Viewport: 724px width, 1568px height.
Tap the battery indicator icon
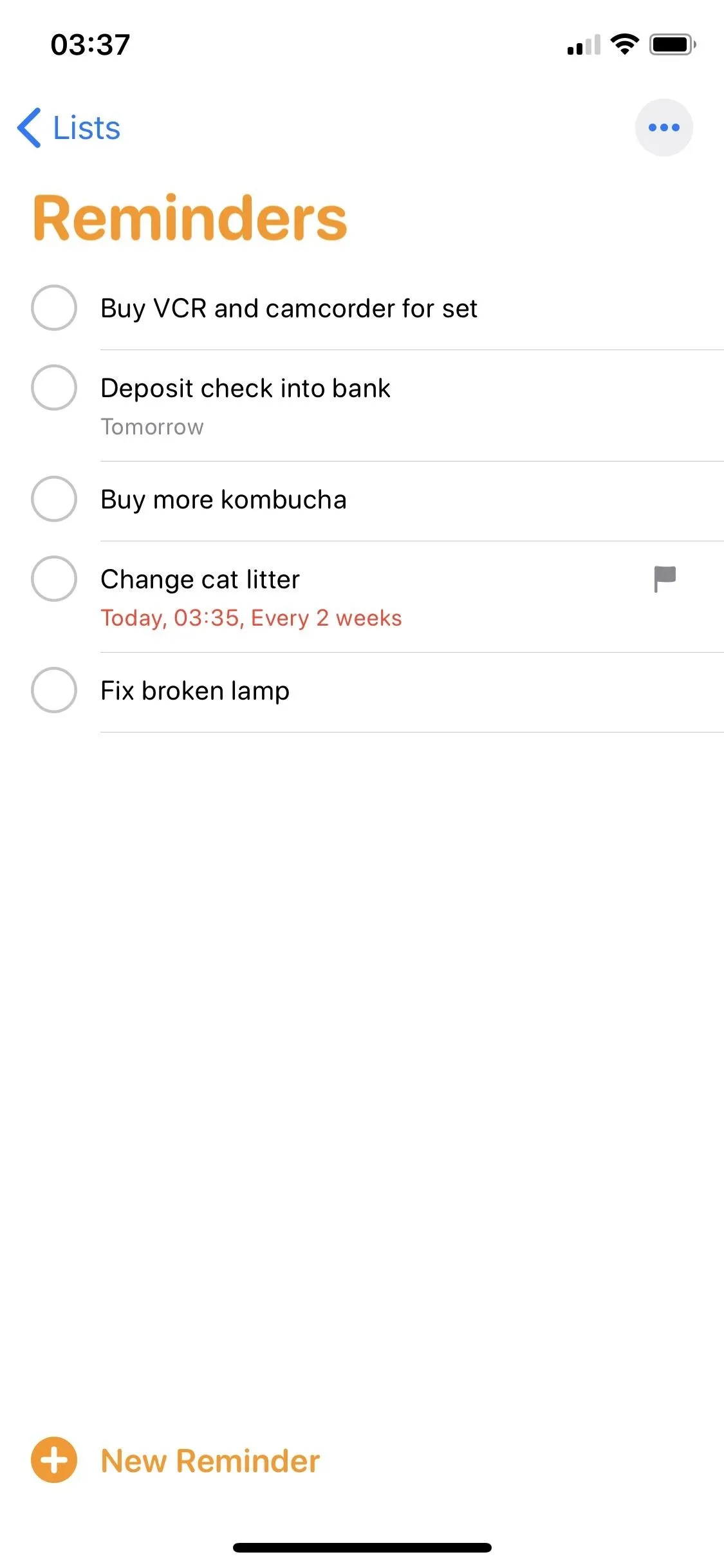(673, 44)
